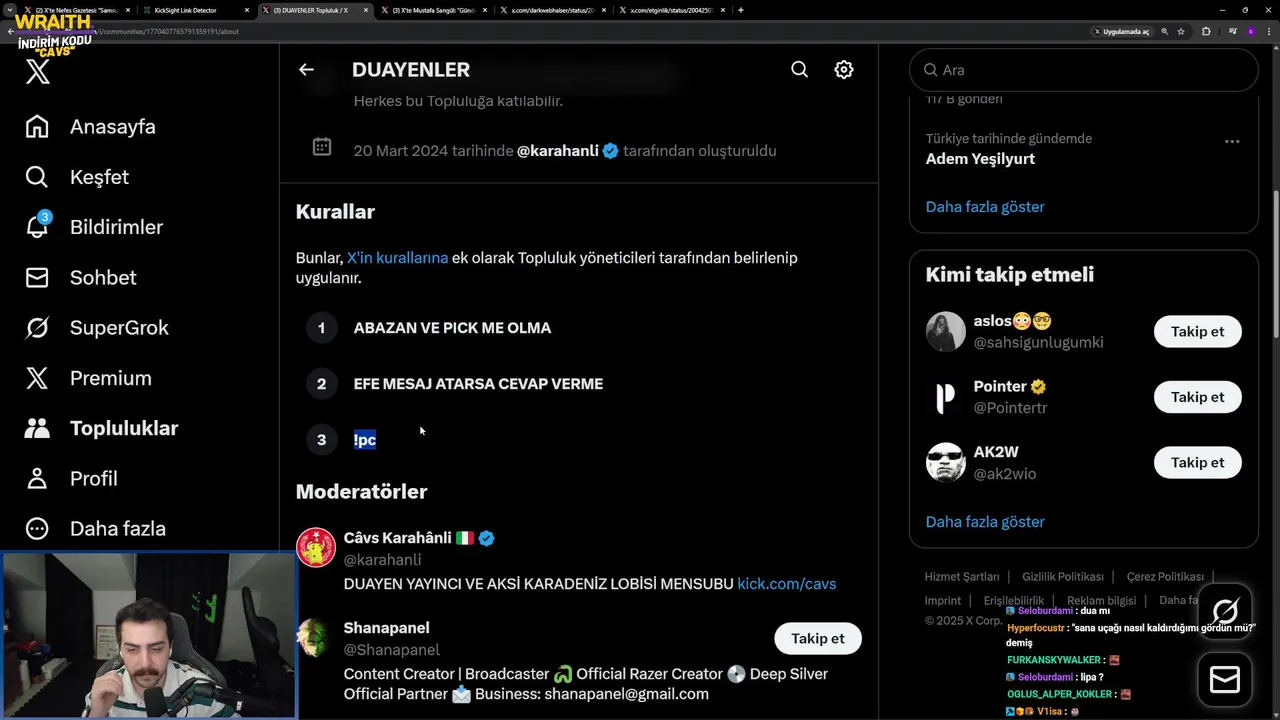Open the trending topic Adem Yeşilyurt
This screenshot has height=720, width=1280.
(x=980, y=159)
